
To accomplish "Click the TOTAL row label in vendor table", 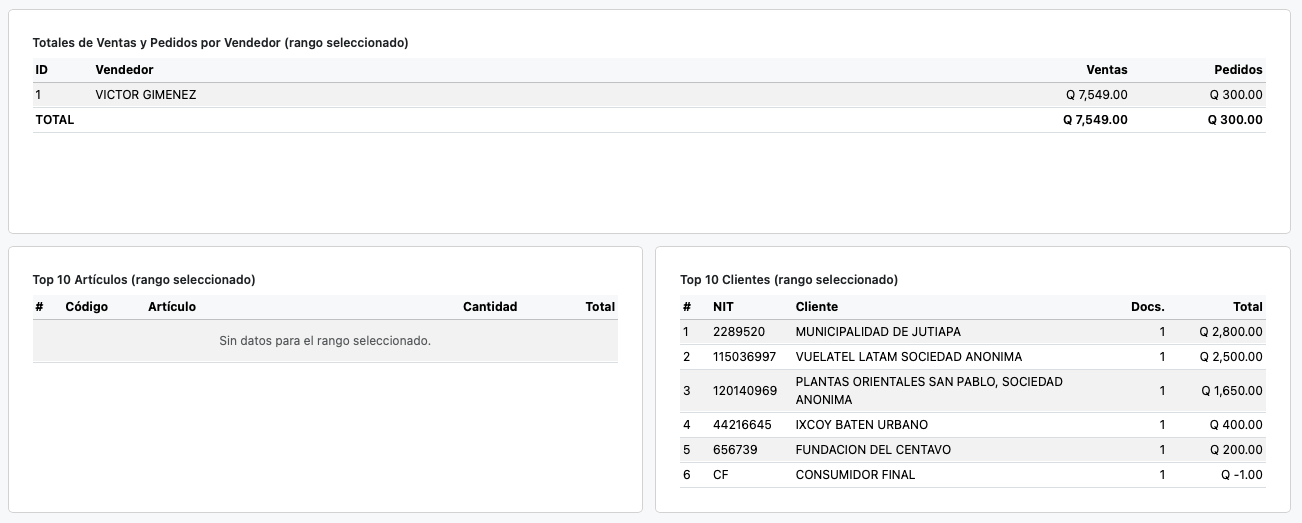I will (x=55, y=120).
